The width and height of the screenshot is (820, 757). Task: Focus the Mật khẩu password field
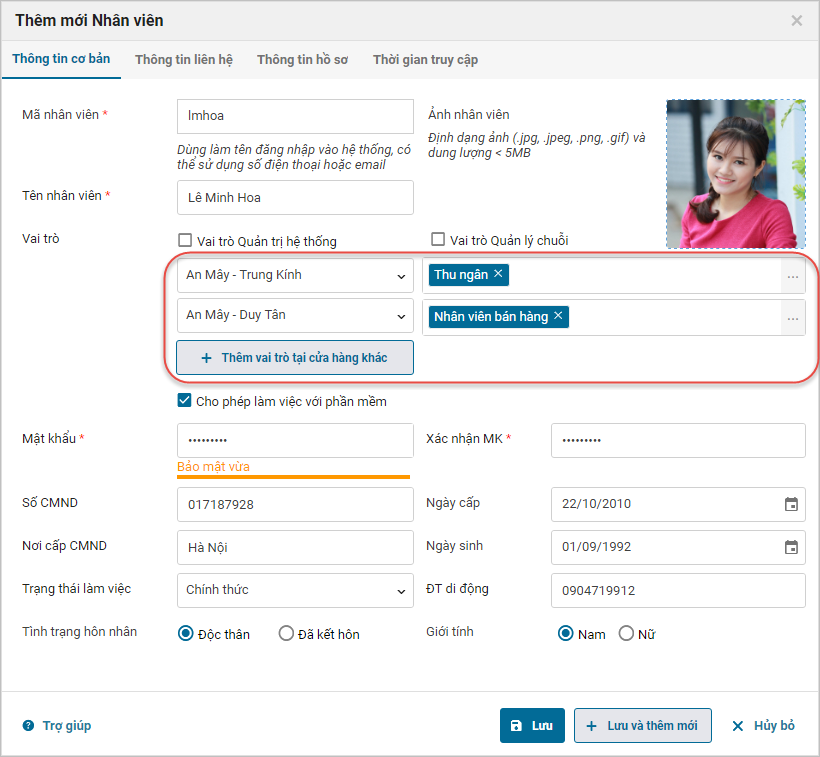pos(295,440)
